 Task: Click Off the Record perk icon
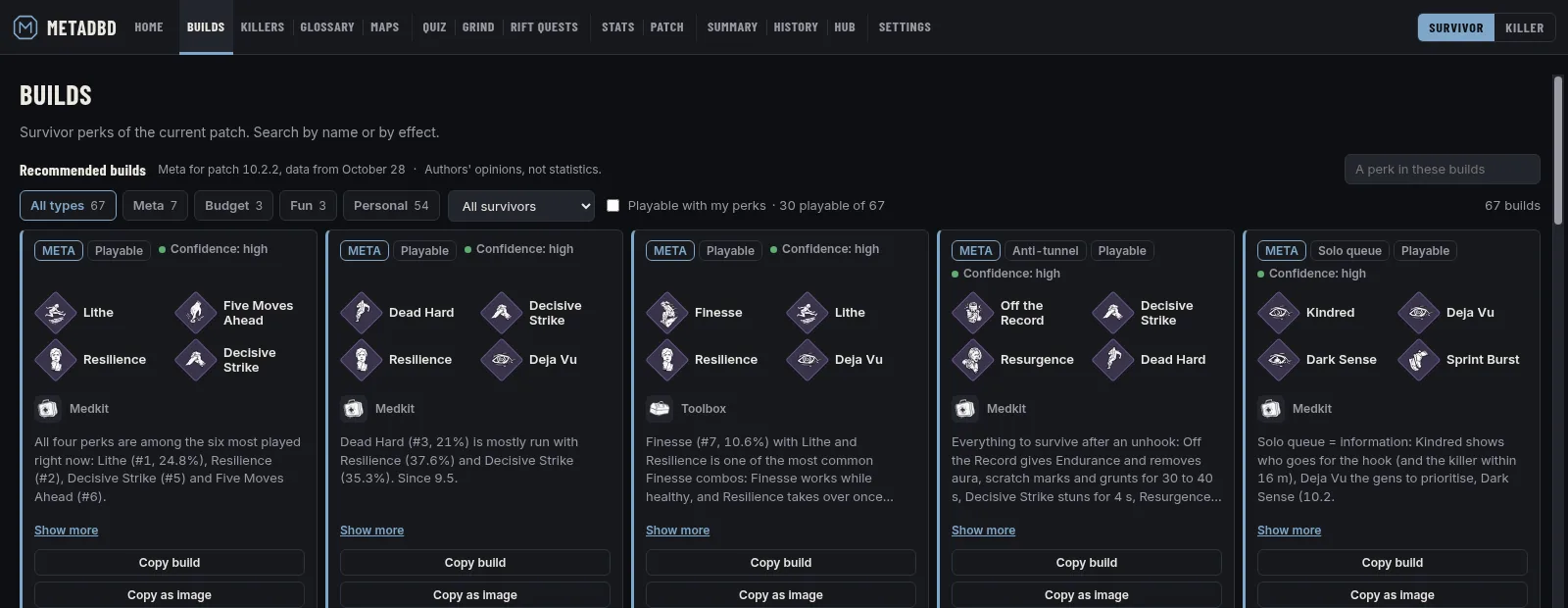click(x=973, y=313)
